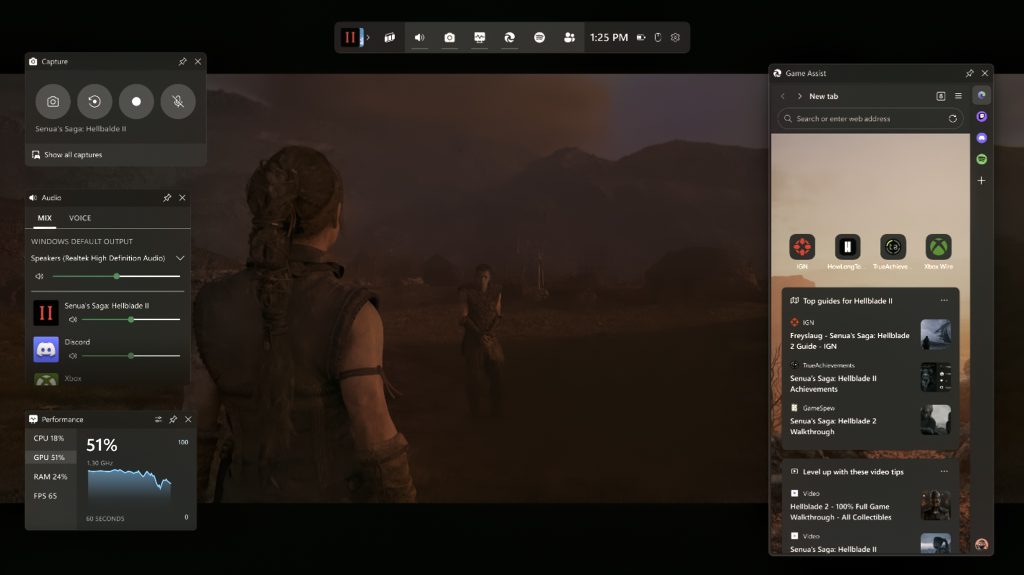The height and width of the screenshot is (575, 1024).
Task: Open Game Bar settings gear
Action: [x=675, y=37]
